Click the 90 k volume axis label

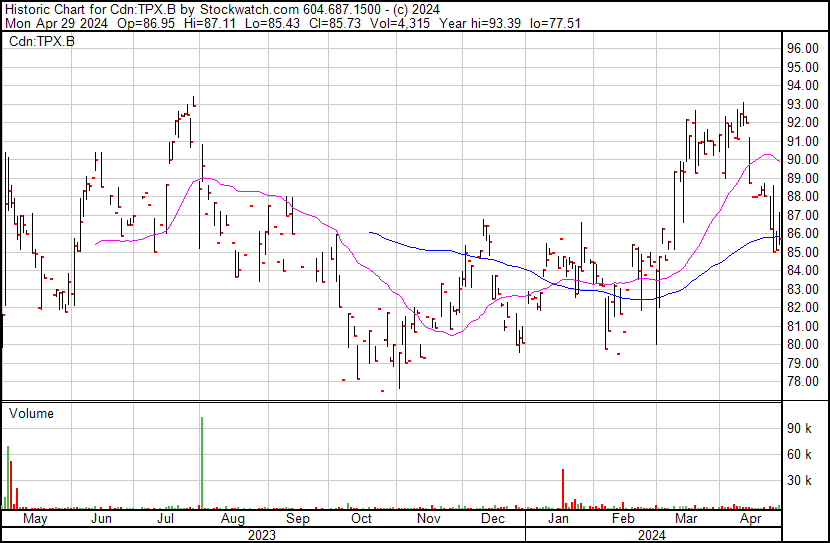tap(799, 428)
